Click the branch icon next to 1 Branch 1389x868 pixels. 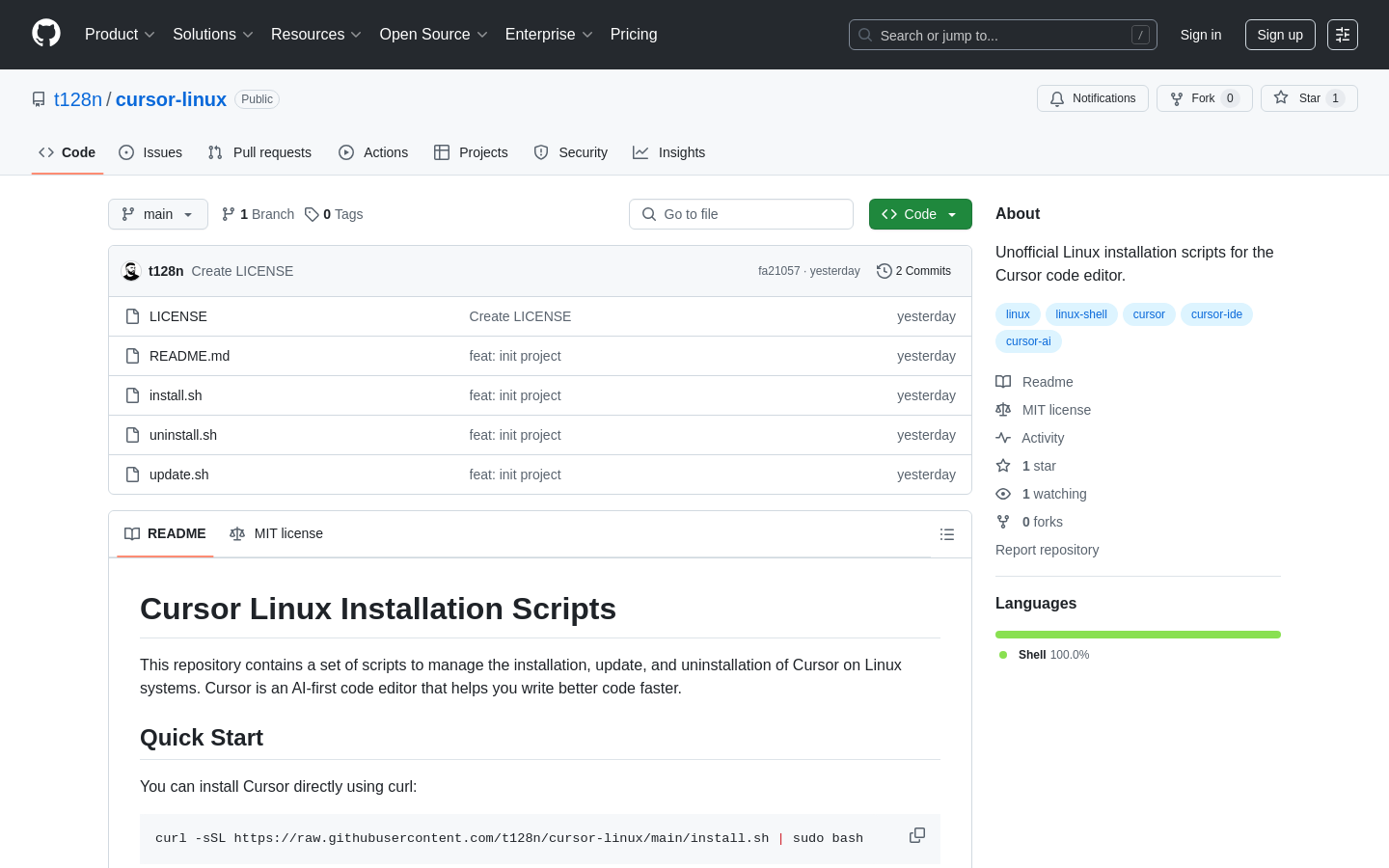[229, 214]
